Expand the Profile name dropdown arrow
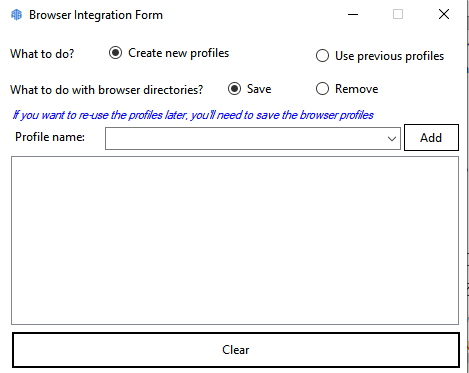 tap(392, 138)
